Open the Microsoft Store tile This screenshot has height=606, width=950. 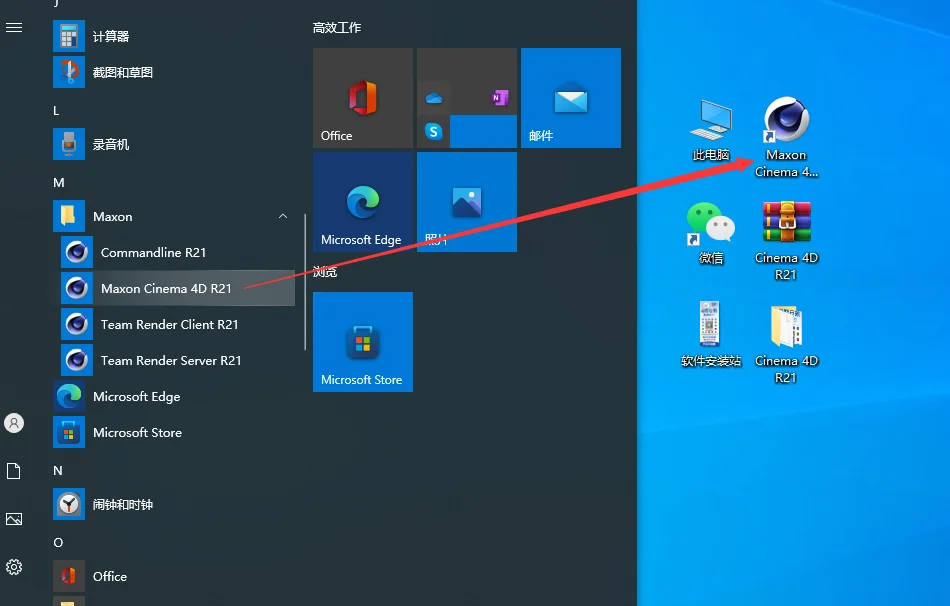363,342
